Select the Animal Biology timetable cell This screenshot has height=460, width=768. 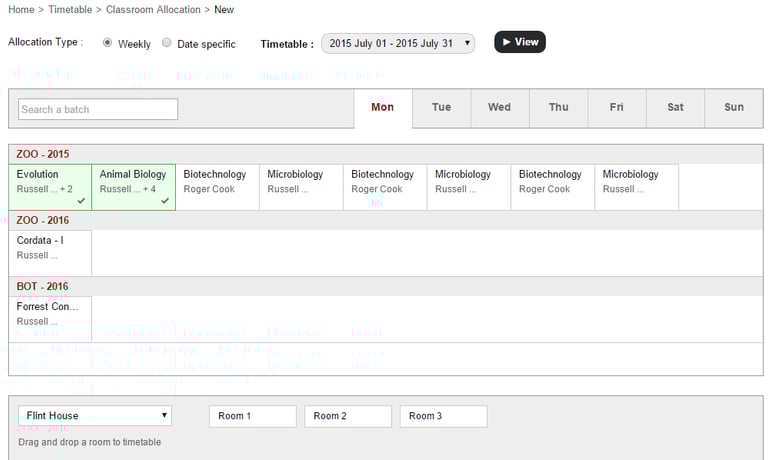click(x=134, y=187)
